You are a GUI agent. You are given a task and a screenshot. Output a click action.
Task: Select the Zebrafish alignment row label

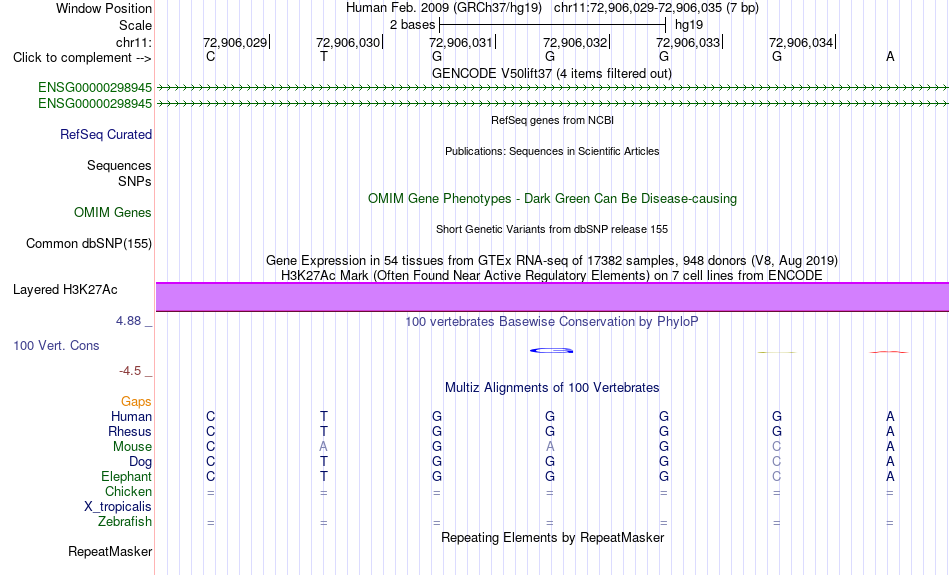(125, 521)
